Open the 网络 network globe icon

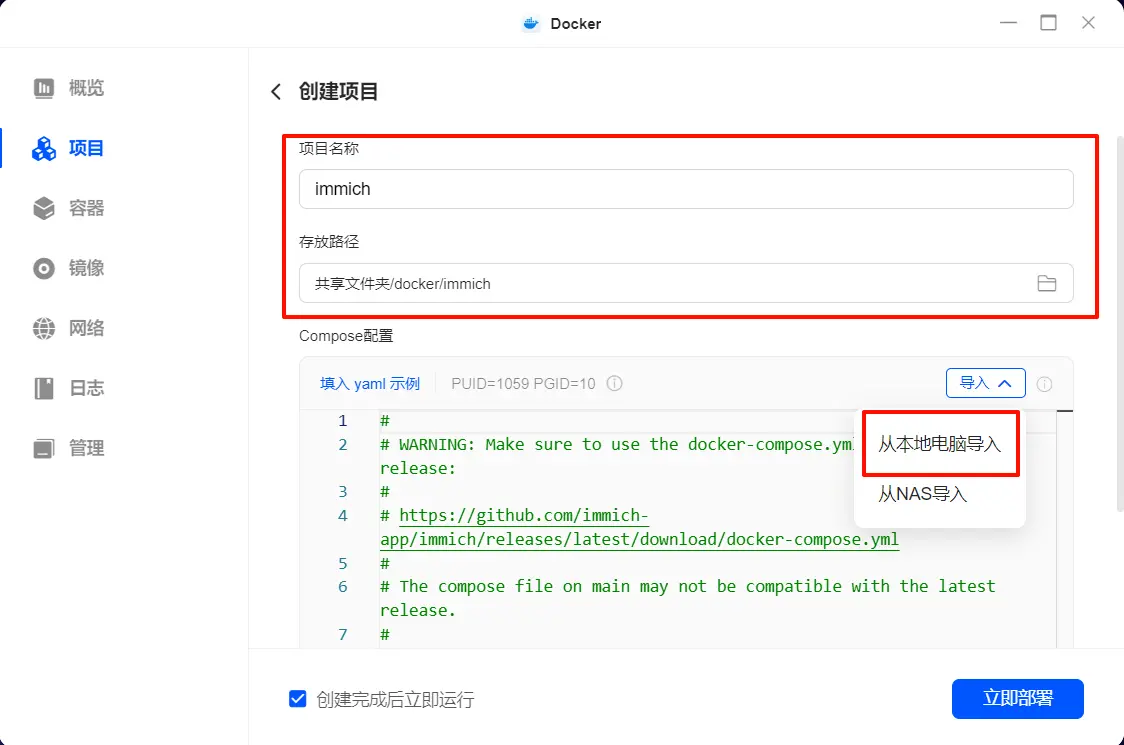(x=44, y=328)
